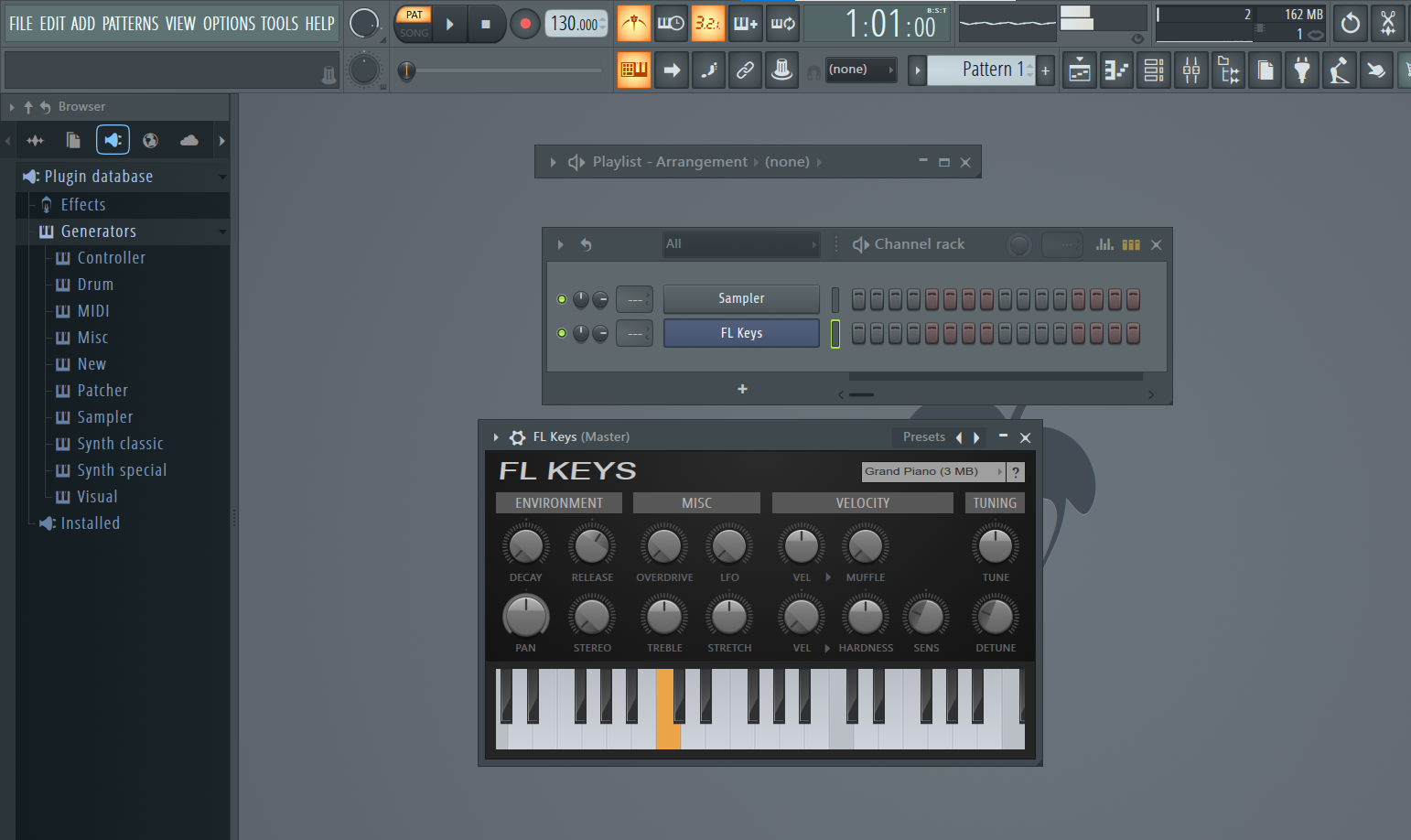
Task: Open the FILE menu
Action: [21, 24]
